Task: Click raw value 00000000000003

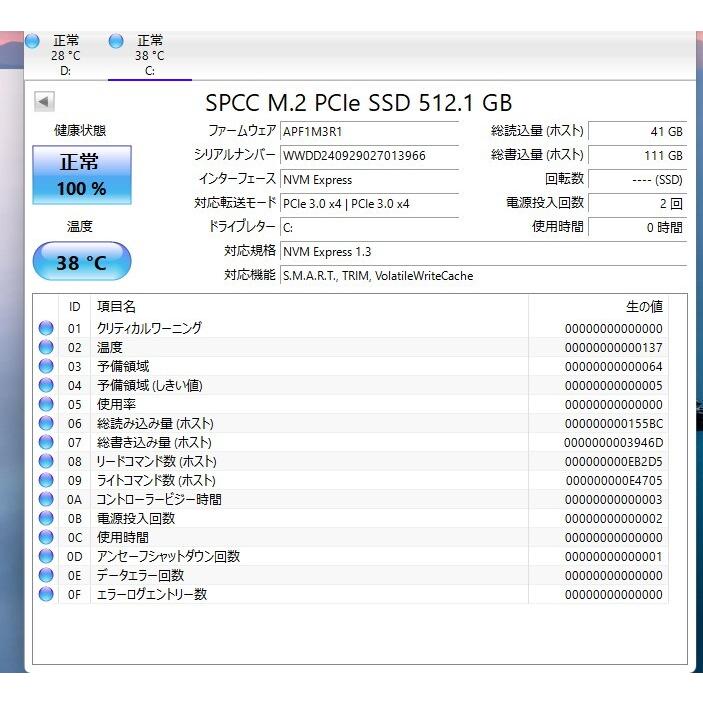Action: [613, 499]
